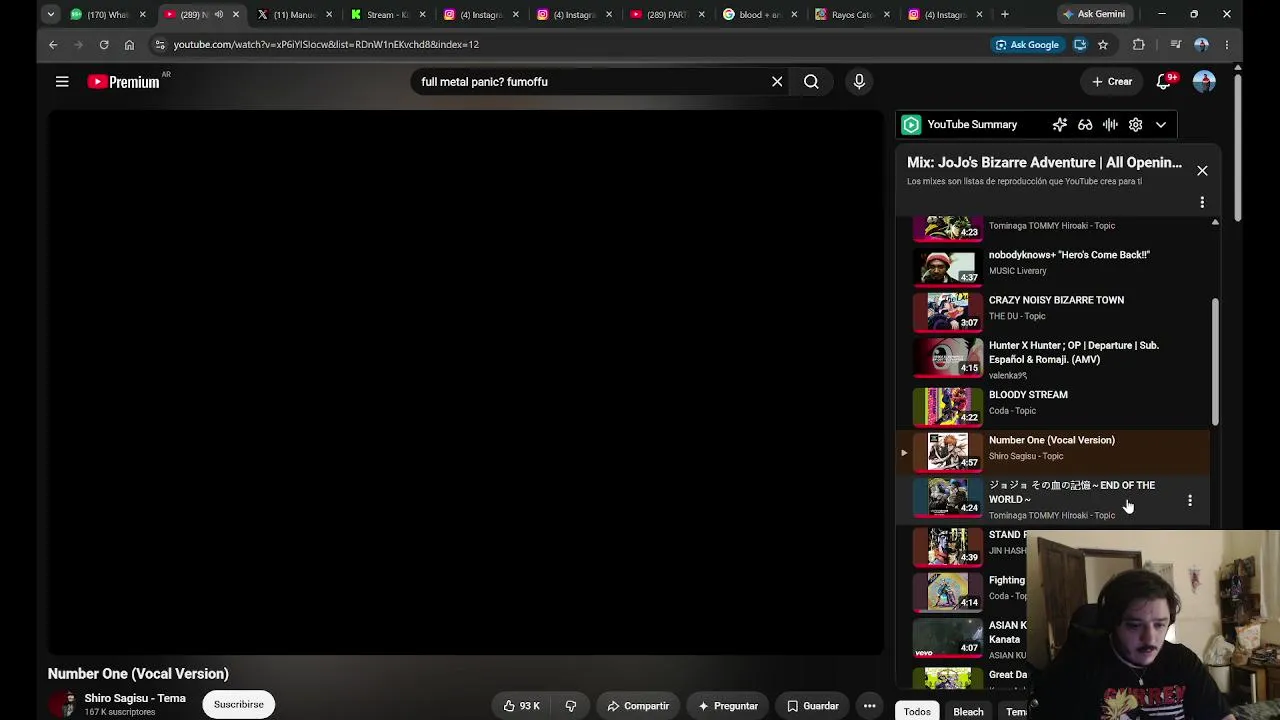The height and width of the screenshot is (720, 1280).
Task: Open the Ask Gemini button
Action: 1094,14
